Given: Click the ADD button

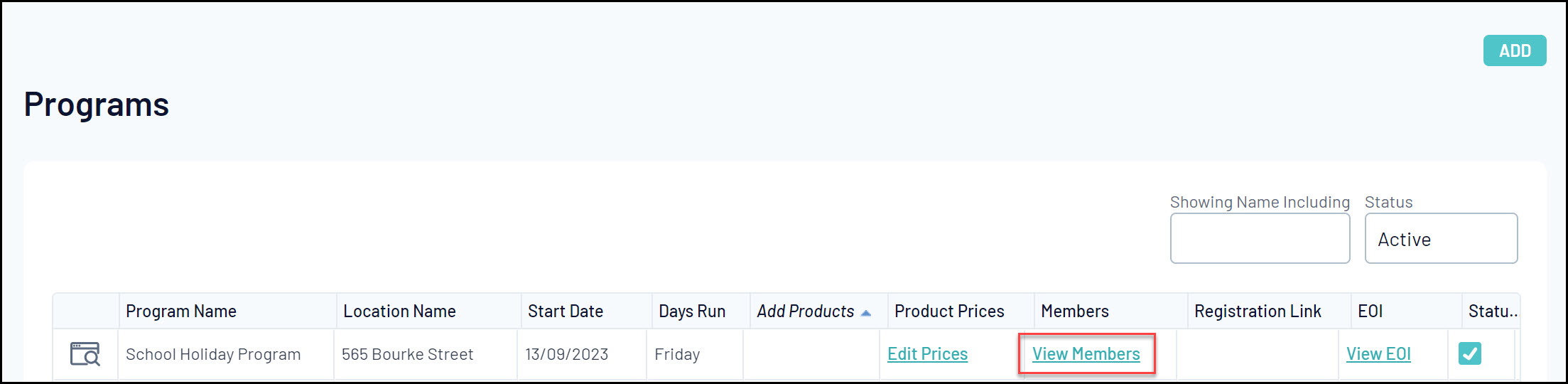Looking at the screenshot, I should tap(1514, 50).
